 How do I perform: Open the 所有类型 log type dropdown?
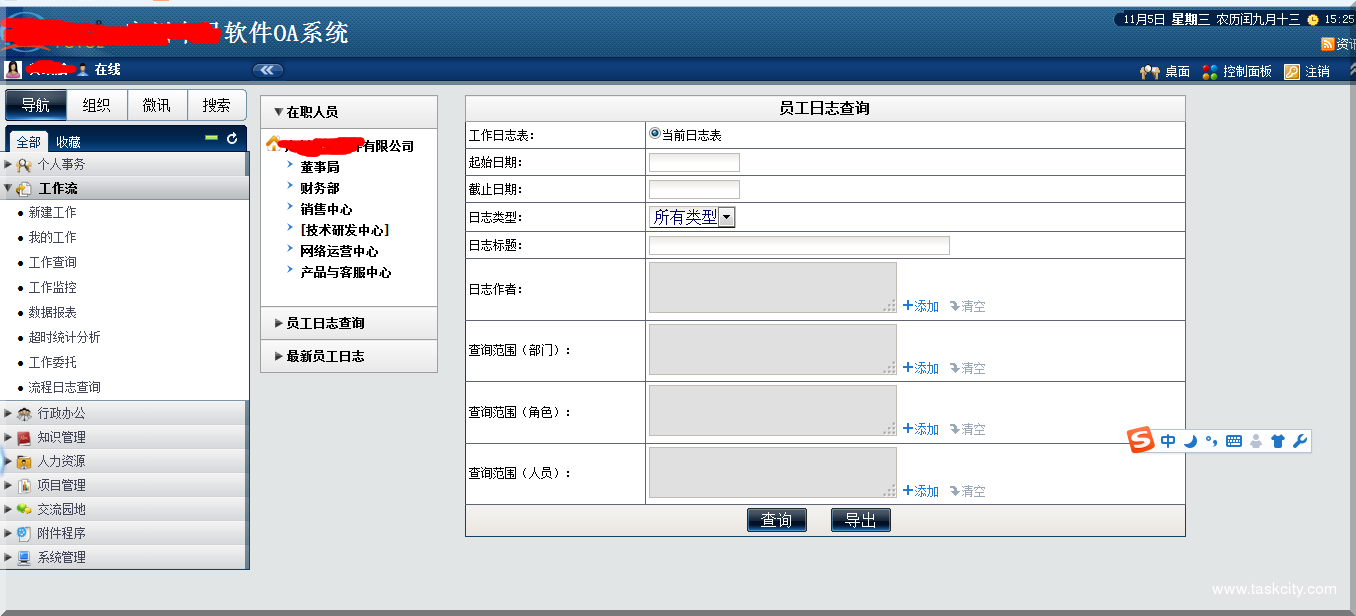(726, 217)
